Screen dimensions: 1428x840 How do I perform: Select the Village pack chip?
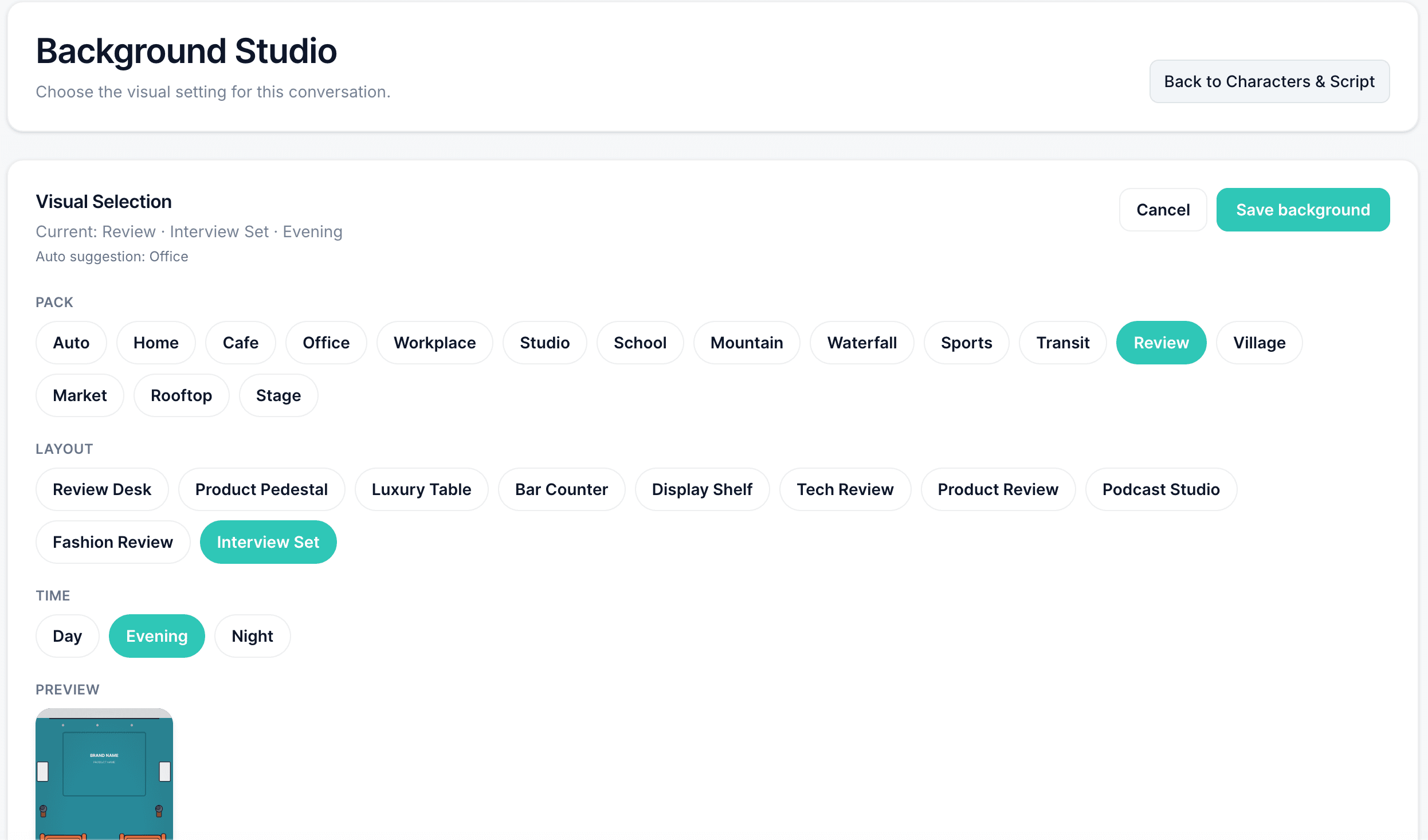pos(1259,343)
